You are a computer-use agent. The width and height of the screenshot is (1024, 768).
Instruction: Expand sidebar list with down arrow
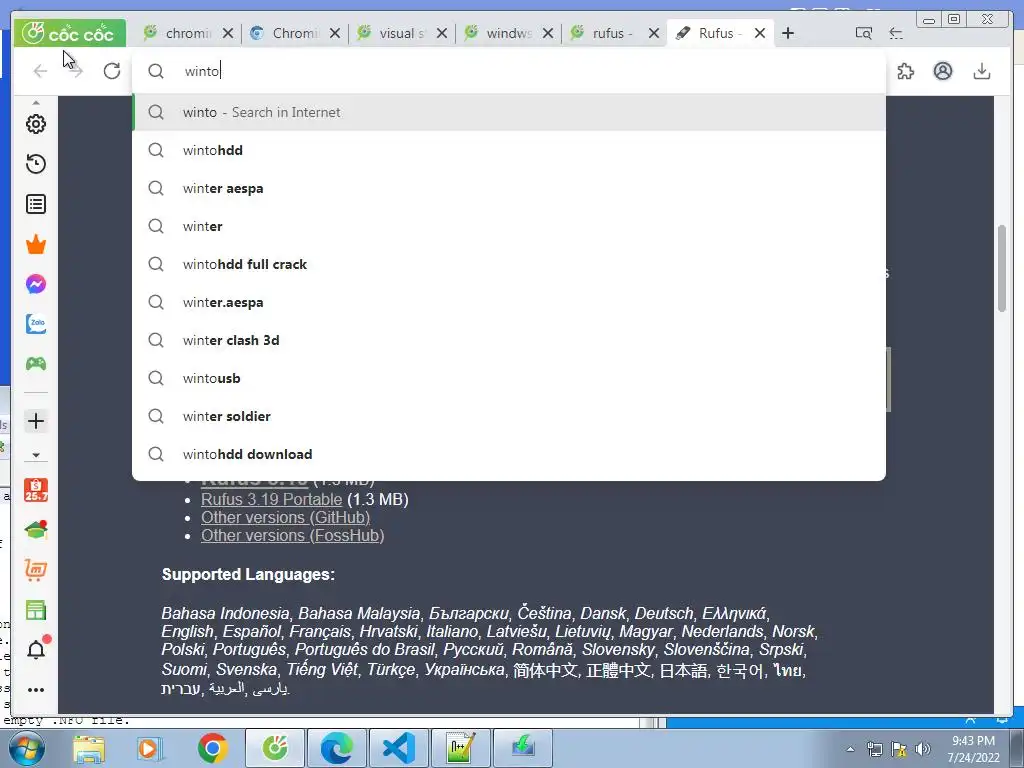point(36,455)
